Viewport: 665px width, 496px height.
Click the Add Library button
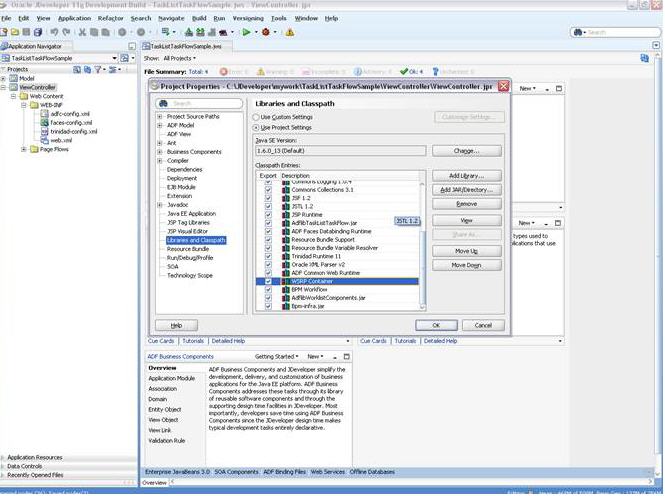467,176
